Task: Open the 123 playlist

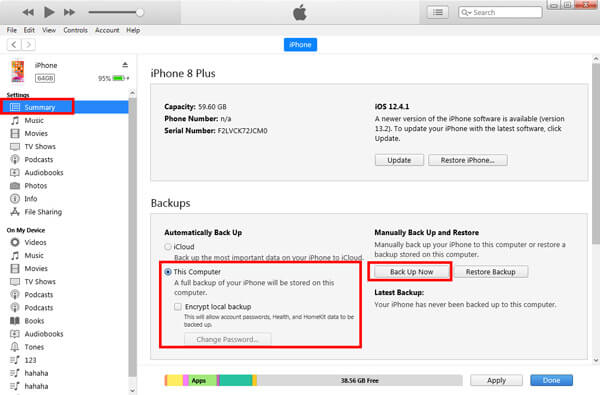Action: pos(30,360)
